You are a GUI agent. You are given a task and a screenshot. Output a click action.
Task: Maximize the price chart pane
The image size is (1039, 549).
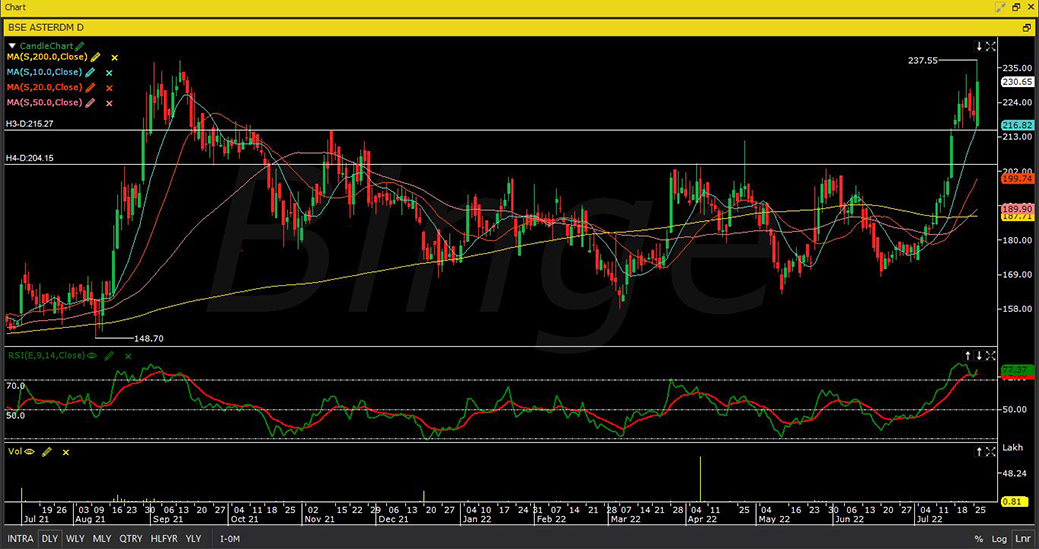coord(990,46)
